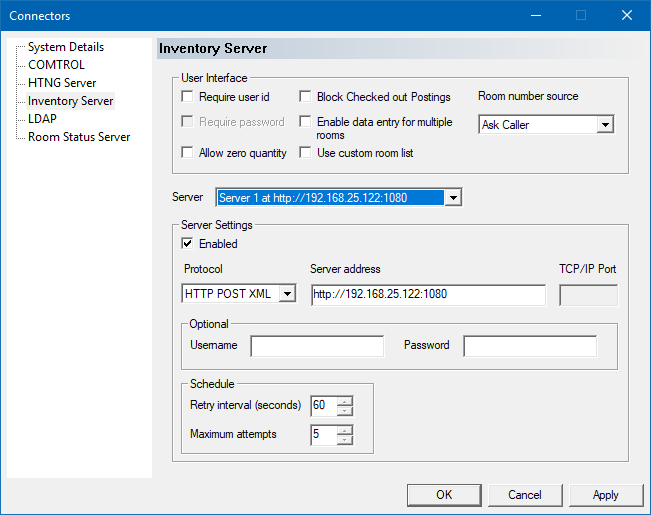Click the Server address text field
This screenshot has height=515, width=651.
428,294
